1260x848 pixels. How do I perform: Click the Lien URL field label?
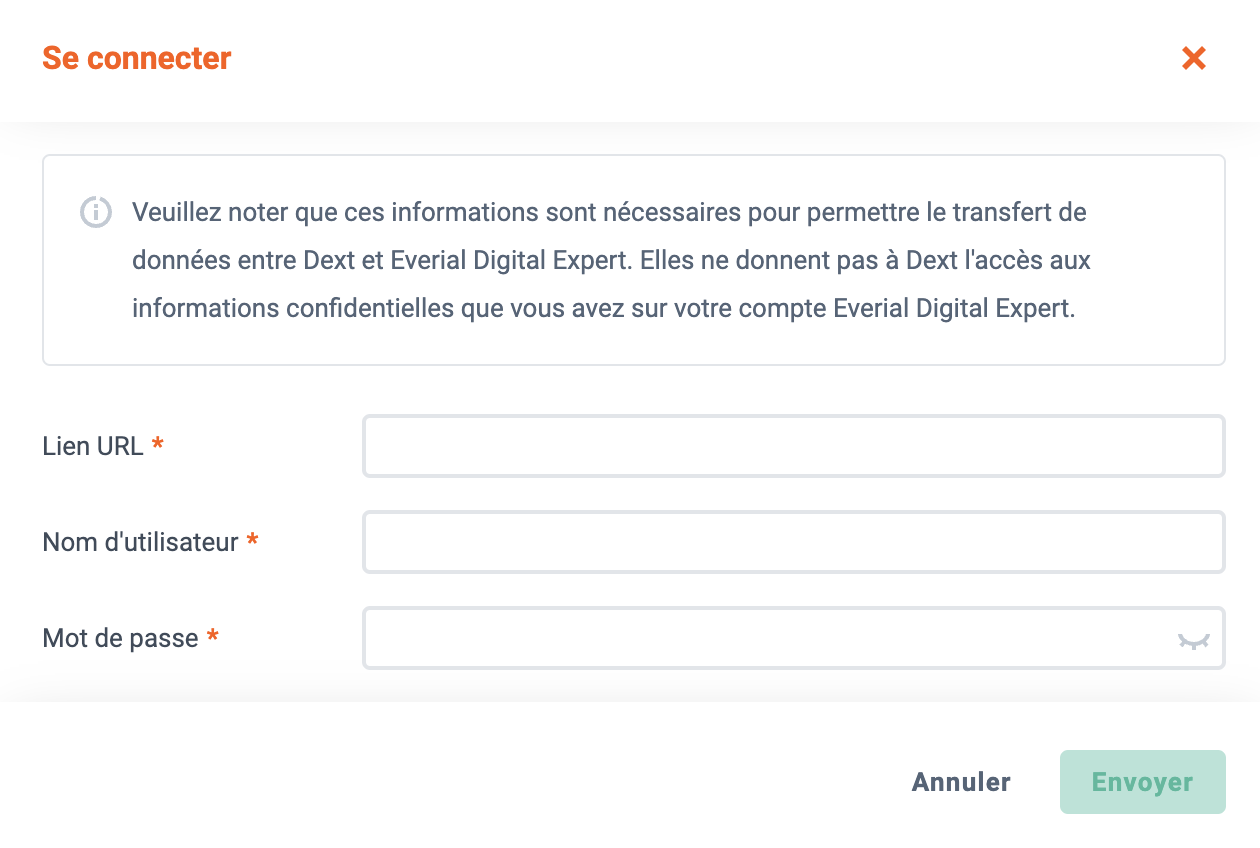click(93, 446)
